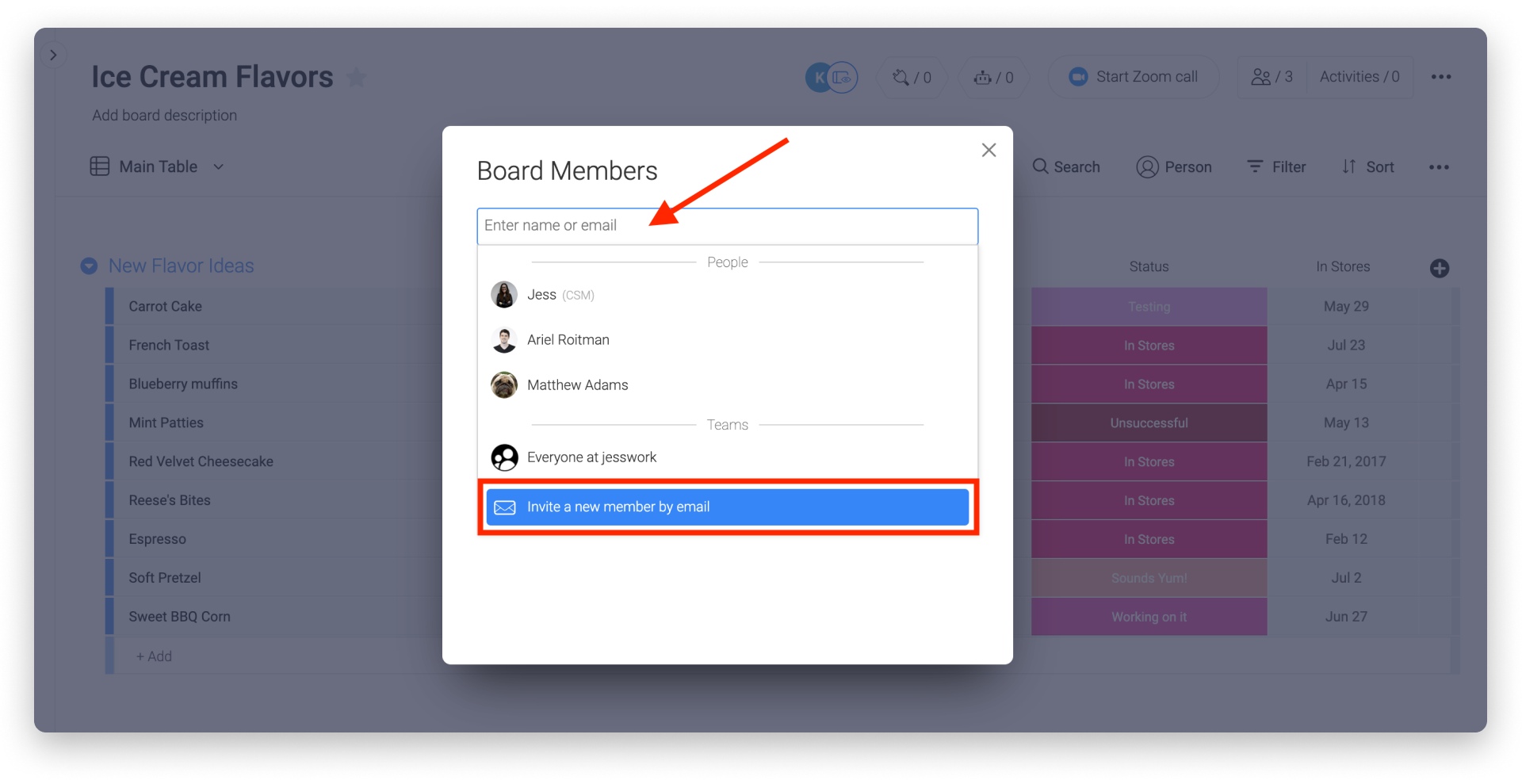The image size is (1522, 784).
Task: Open the Main Table view dropdown
Action: (x=219, y=167)
